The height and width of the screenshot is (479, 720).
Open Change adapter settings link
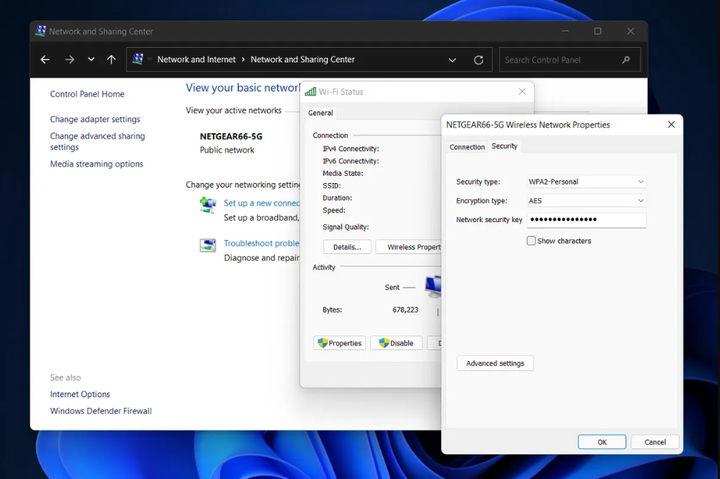coord(95,119)
